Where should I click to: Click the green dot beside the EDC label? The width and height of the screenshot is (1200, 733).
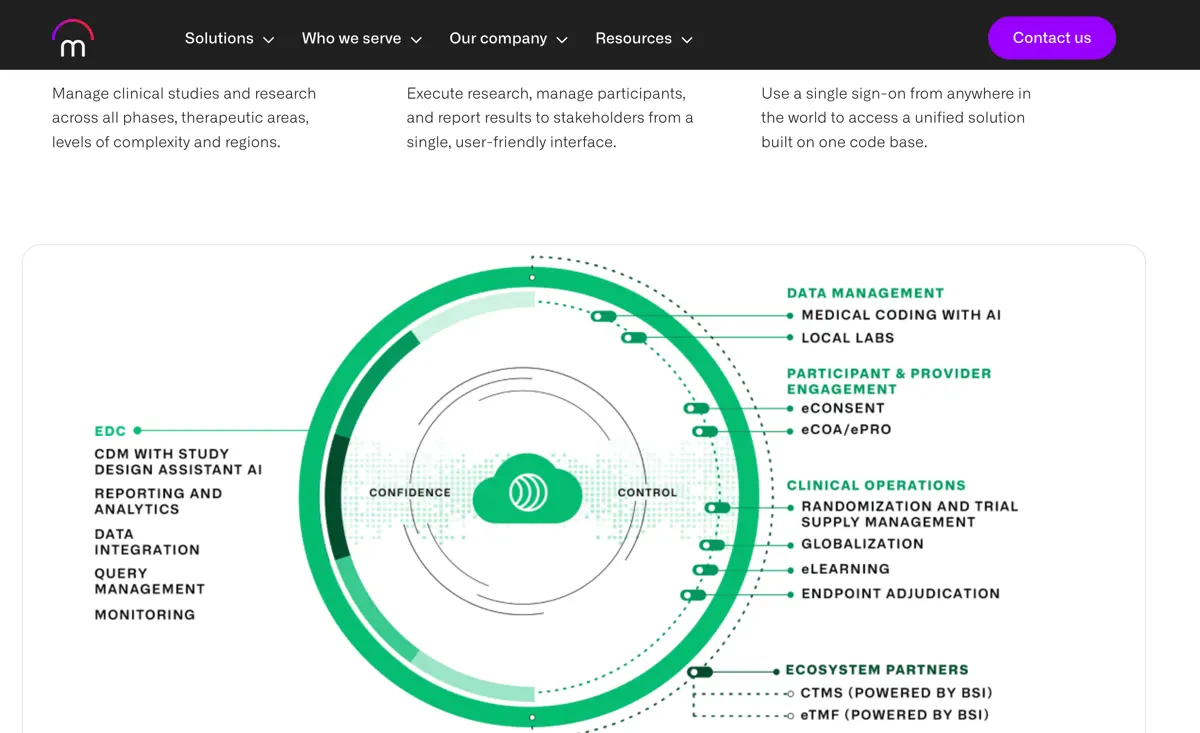click(x=137, y=430)
